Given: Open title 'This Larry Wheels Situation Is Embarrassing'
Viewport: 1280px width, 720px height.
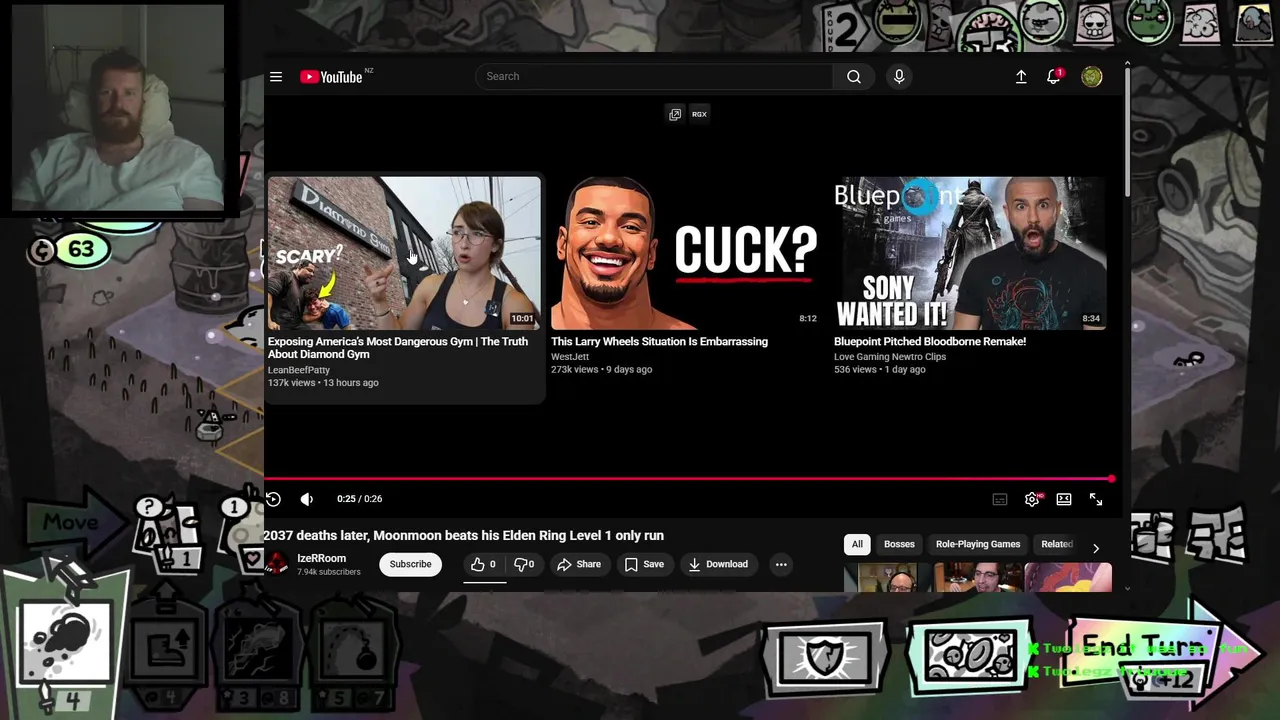Looking at the screenshot, I should [x=659, y=341].
